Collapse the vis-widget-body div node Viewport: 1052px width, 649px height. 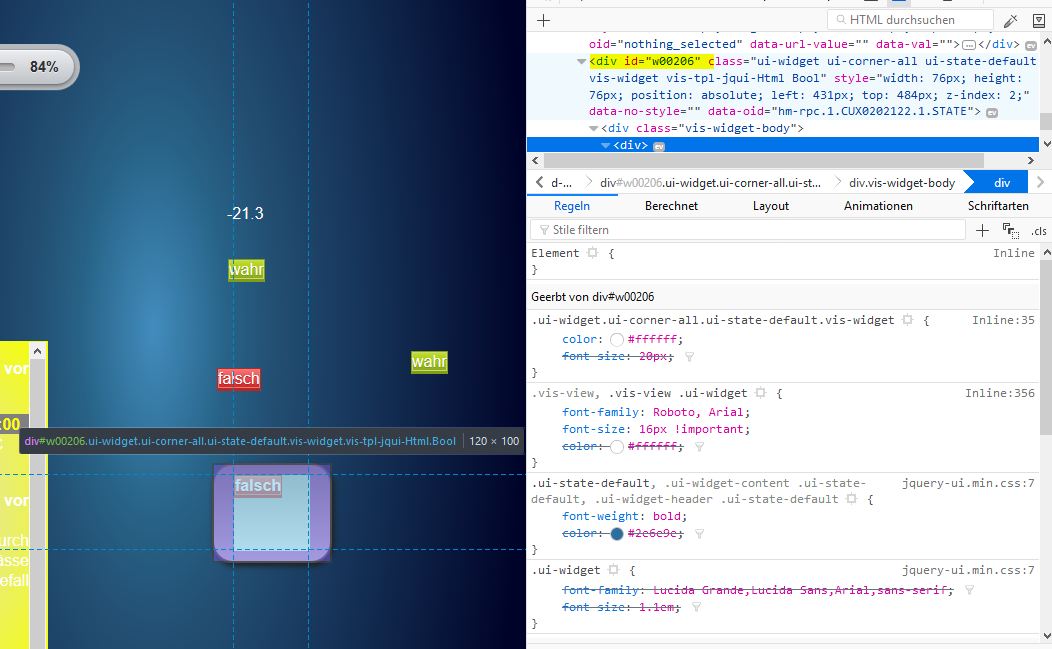pos(594,129)
